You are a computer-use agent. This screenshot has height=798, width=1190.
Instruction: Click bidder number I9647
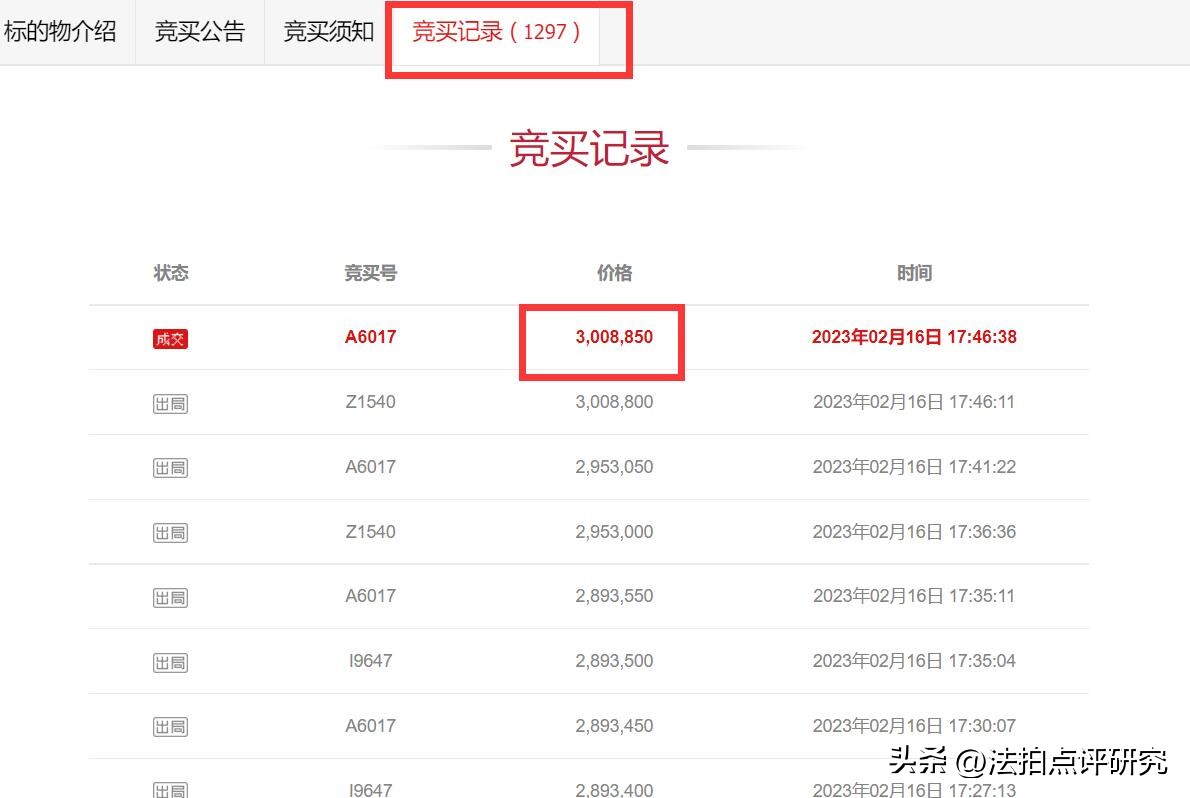[x=370, y=661]
